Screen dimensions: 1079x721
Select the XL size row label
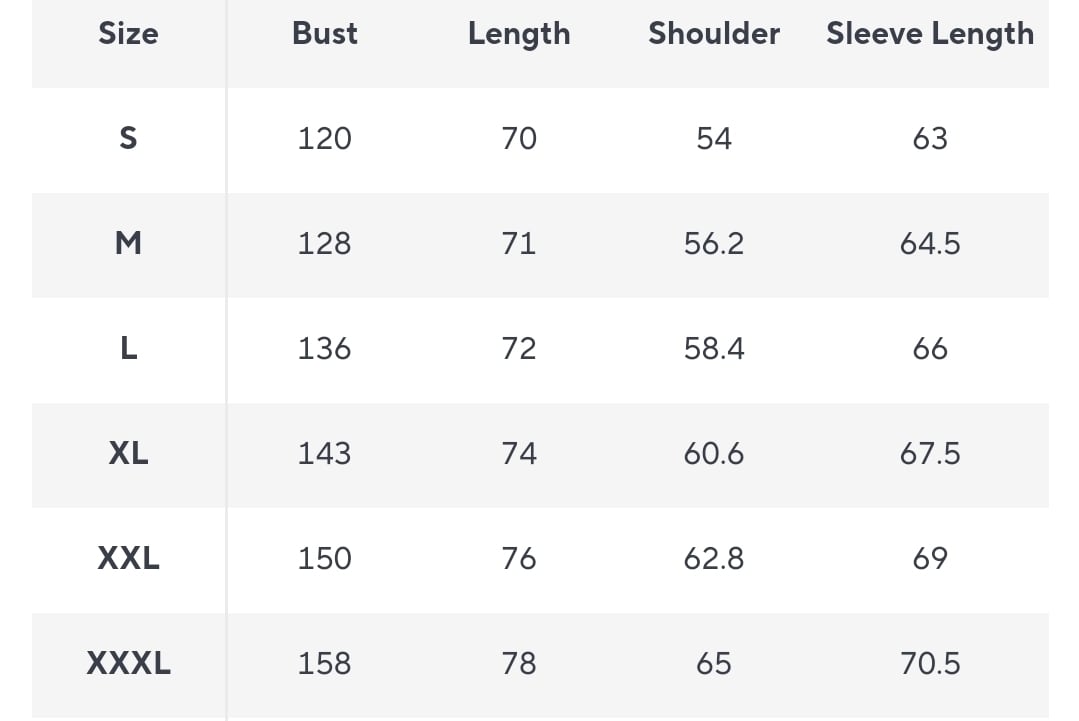[128, 453]
